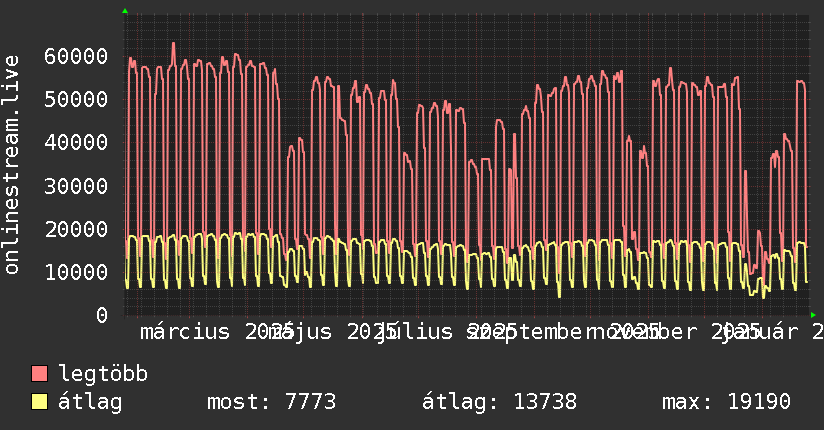The image size is (824, 430).
Task: Click the green arrow at y-axis top
Action: (x=125, y=11)
